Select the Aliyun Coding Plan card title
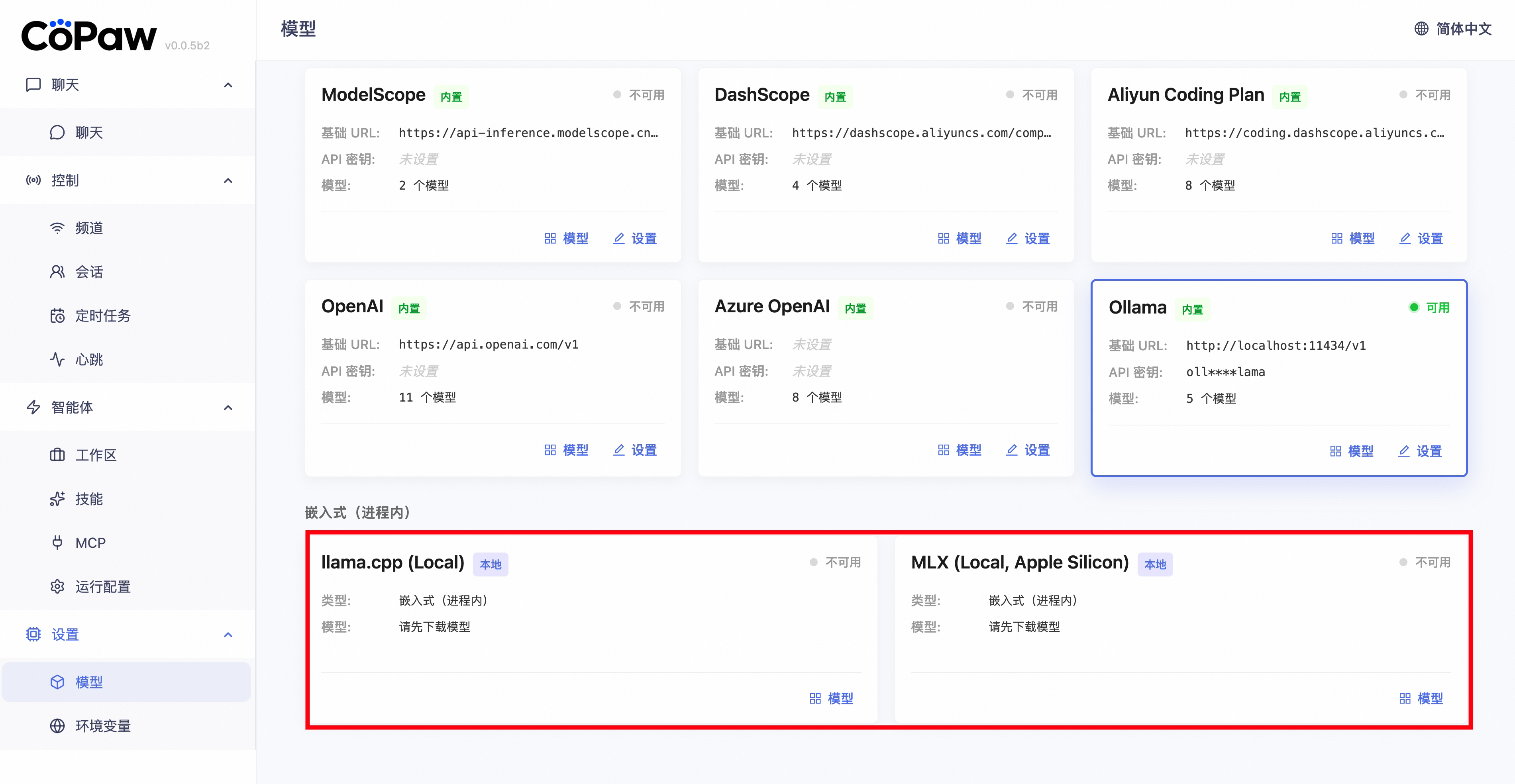1515x784 pixels. (1185, 95)
